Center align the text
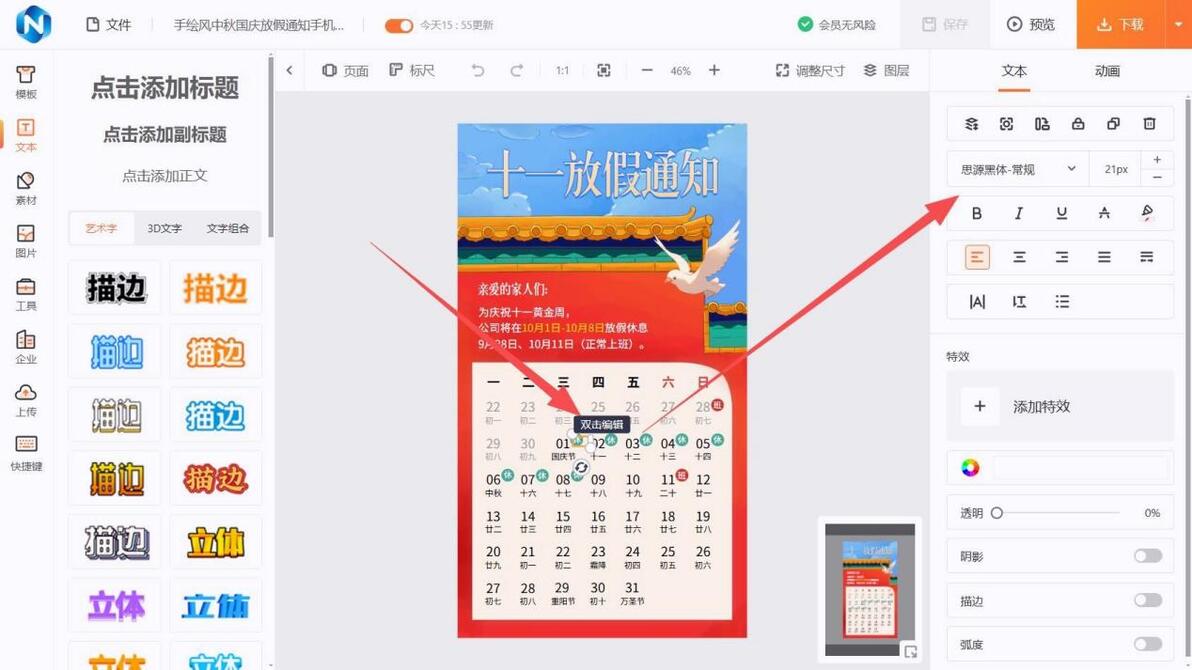Screen dimensions: 1192x670 pyautogui.click(x=1019, y=258)
